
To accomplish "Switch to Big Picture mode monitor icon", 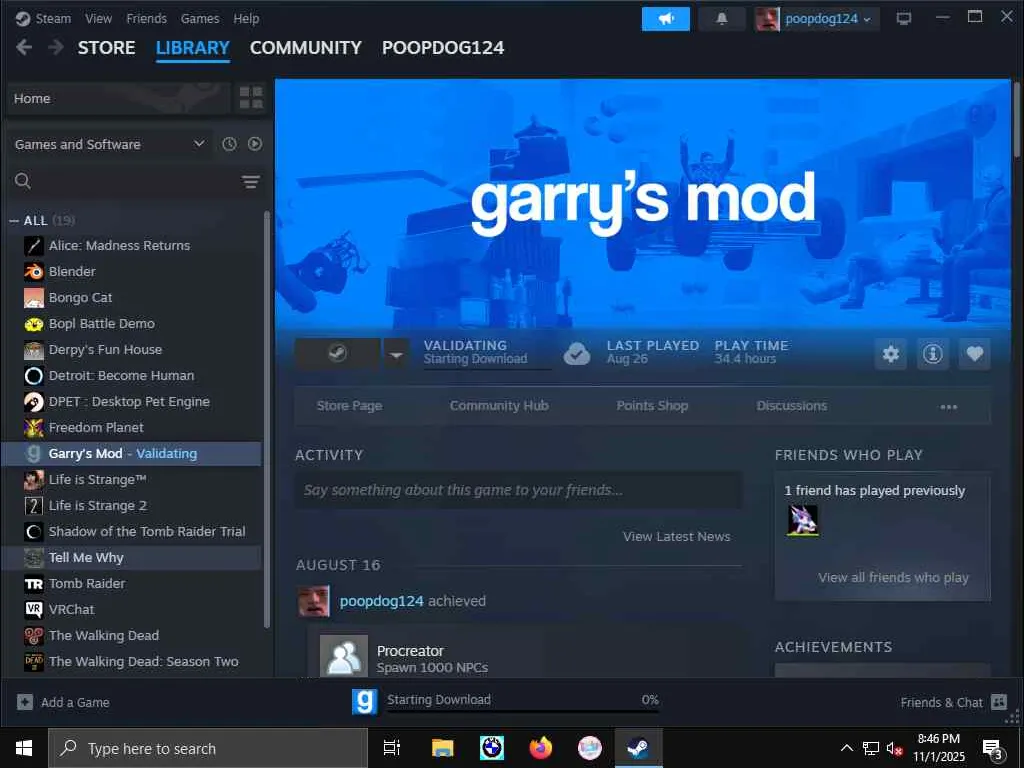I will pos(904,19).
